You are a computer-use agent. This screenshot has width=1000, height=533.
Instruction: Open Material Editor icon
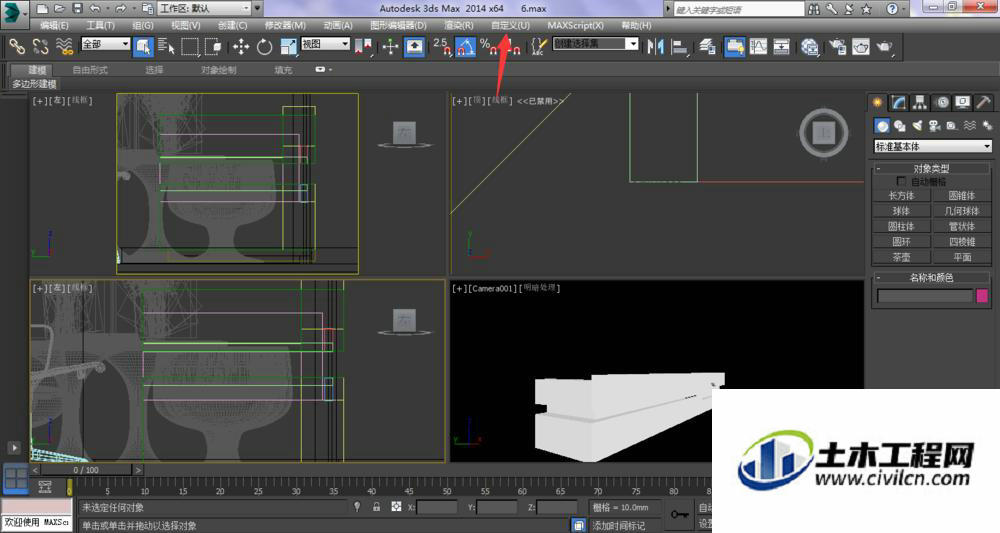pos(810,46)
